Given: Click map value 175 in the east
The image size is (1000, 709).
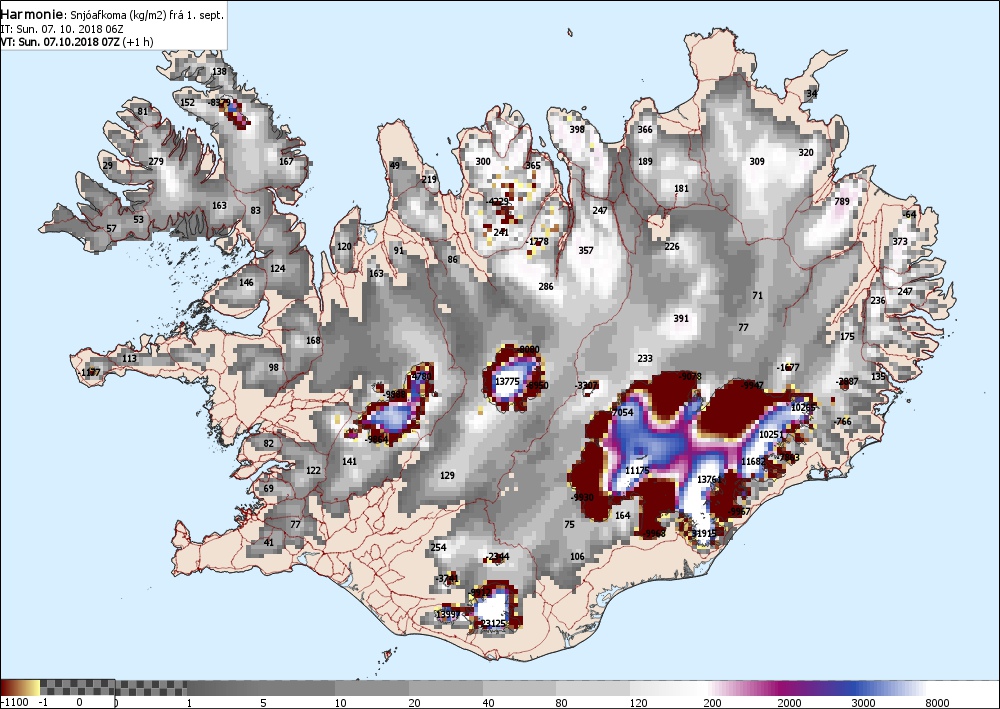Looking at the screenshot, I should (x=847, y=337).
